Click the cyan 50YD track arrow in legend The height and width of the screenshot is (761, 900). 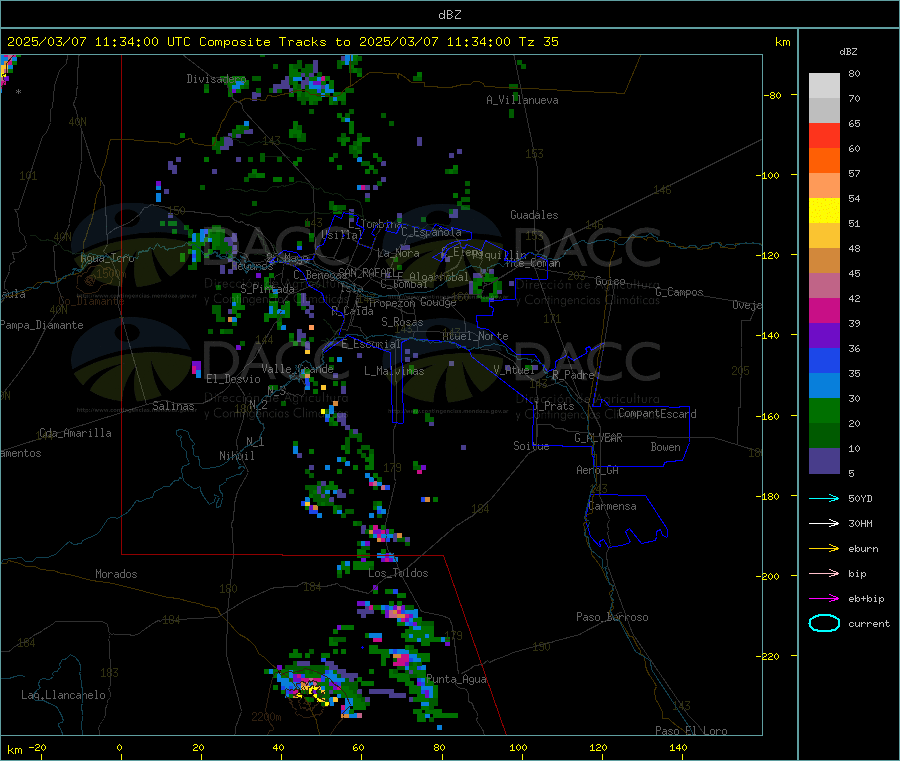(824, 498)
